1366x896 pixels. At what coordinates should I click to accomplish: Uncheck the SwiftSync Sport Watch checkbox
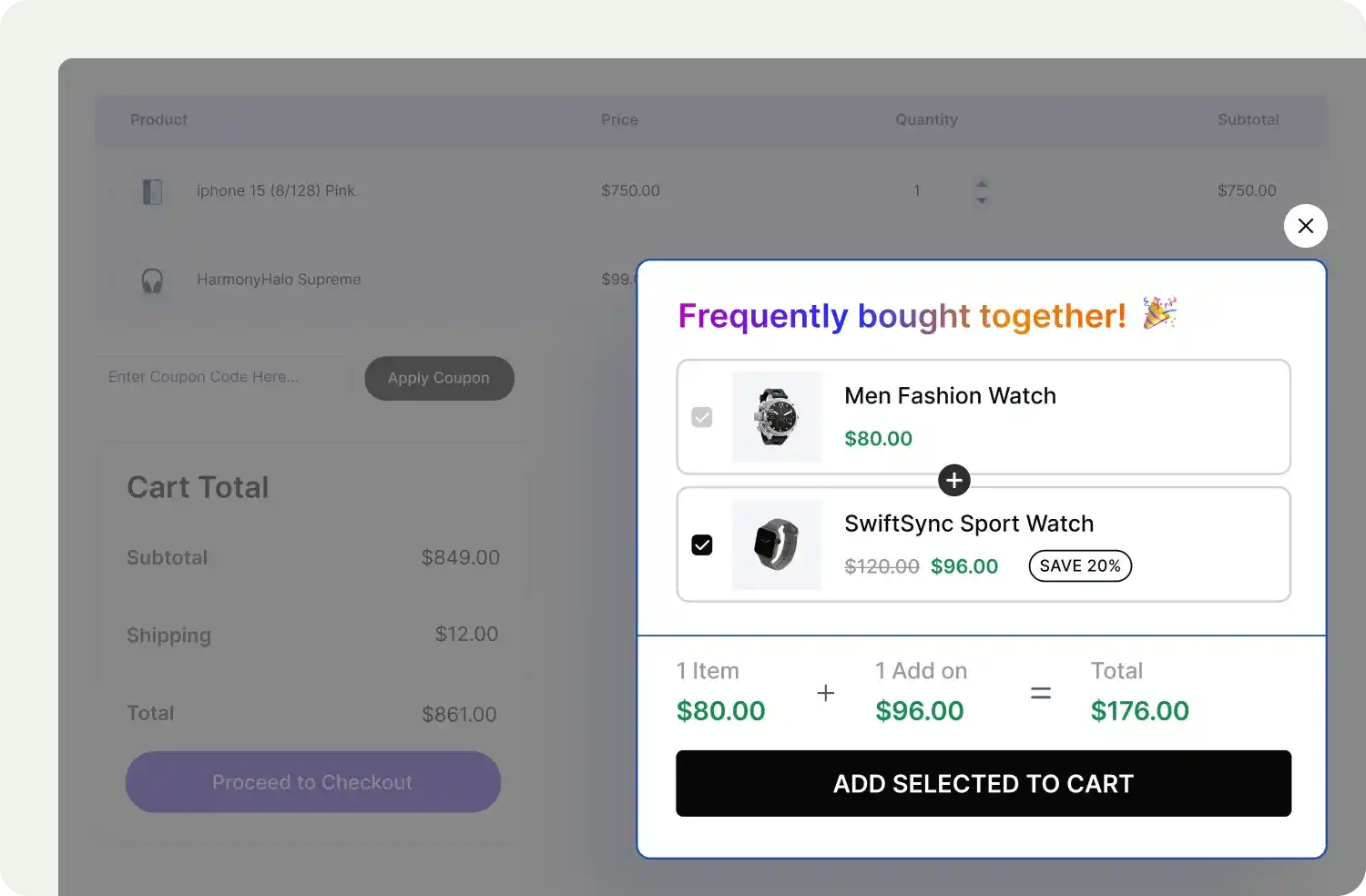702,545
